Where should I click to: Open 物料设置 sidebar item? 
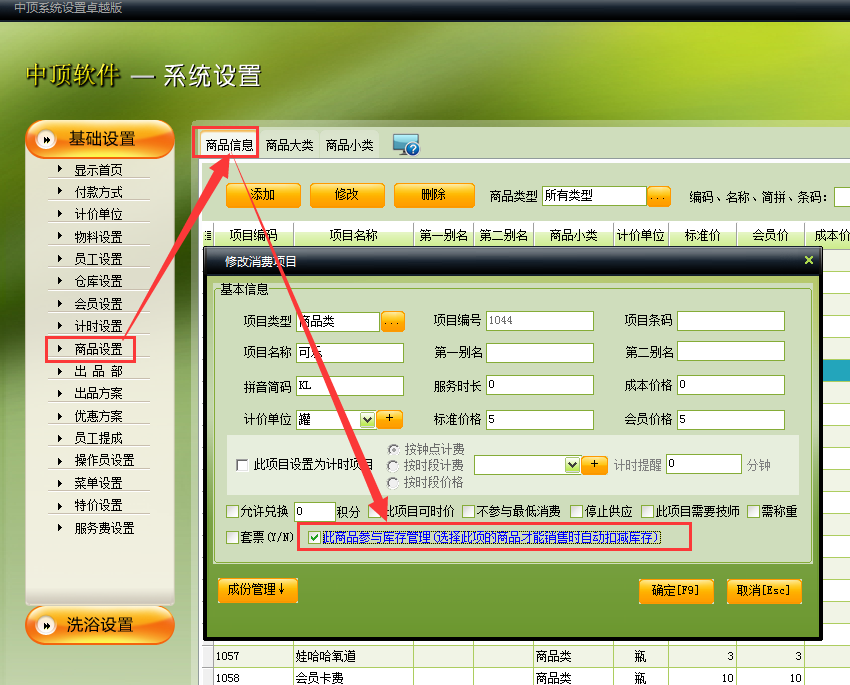[98, 237]
